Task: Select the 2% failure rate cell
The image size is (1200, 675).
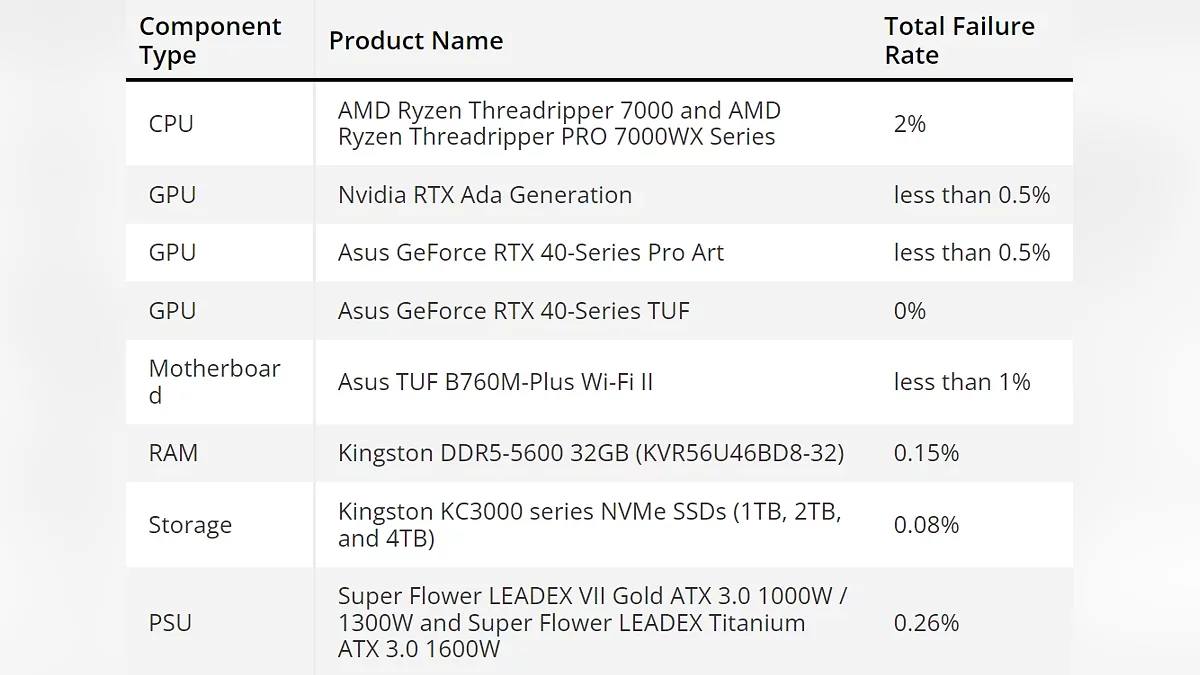Action: click(910, 124)
